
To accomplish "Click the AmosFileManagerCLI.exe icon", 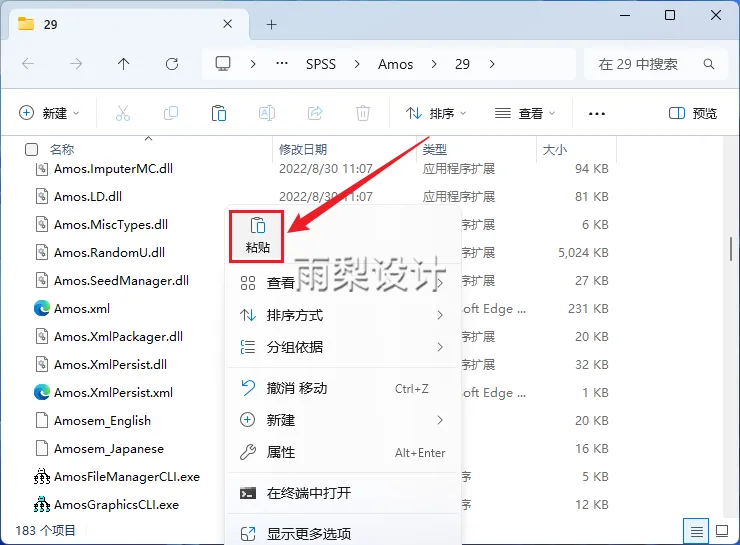I will click(x=42, y=477).
